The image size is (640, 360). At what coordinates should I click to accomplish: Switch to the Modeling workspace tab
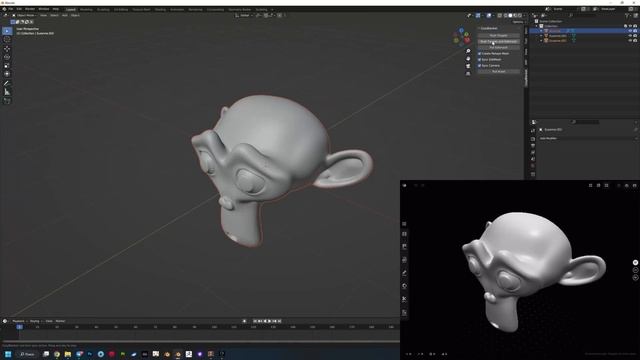pyautogui.click(x=86, y=9)
